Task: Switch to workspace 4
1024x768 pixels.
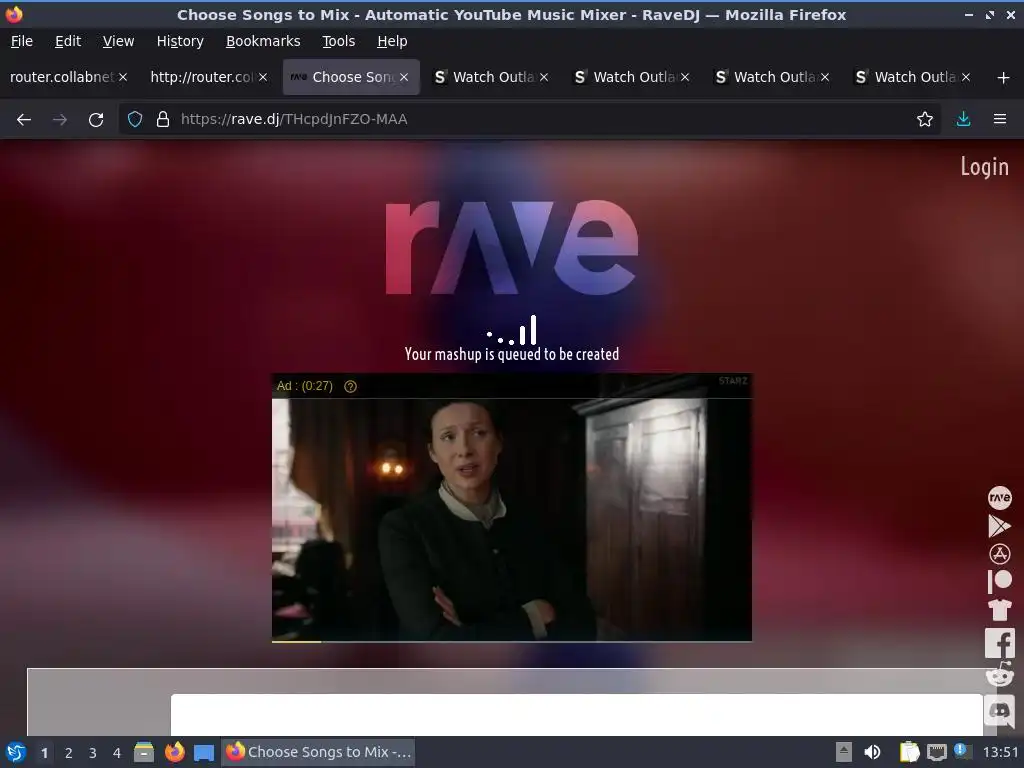Action: 117,753
